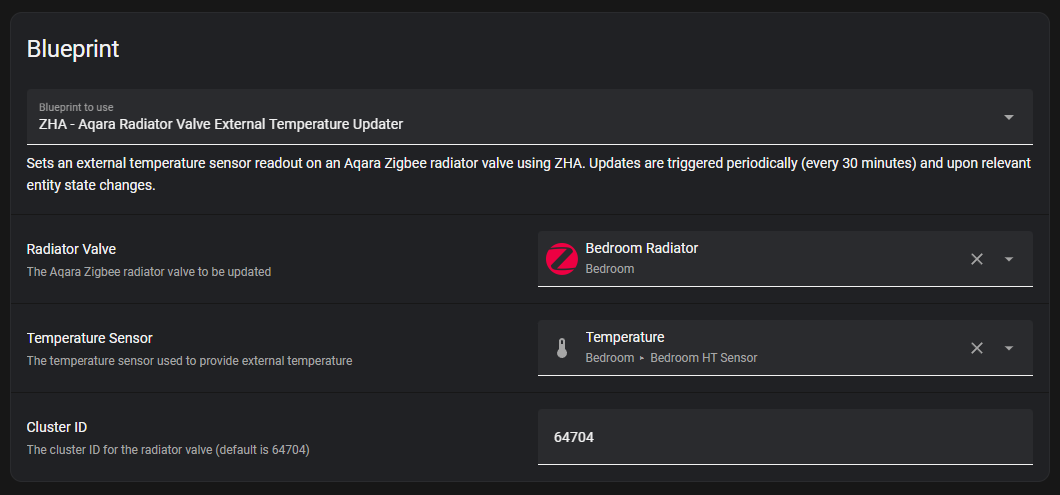Click the Temperature entity name in picker

[x=625, y=337]
